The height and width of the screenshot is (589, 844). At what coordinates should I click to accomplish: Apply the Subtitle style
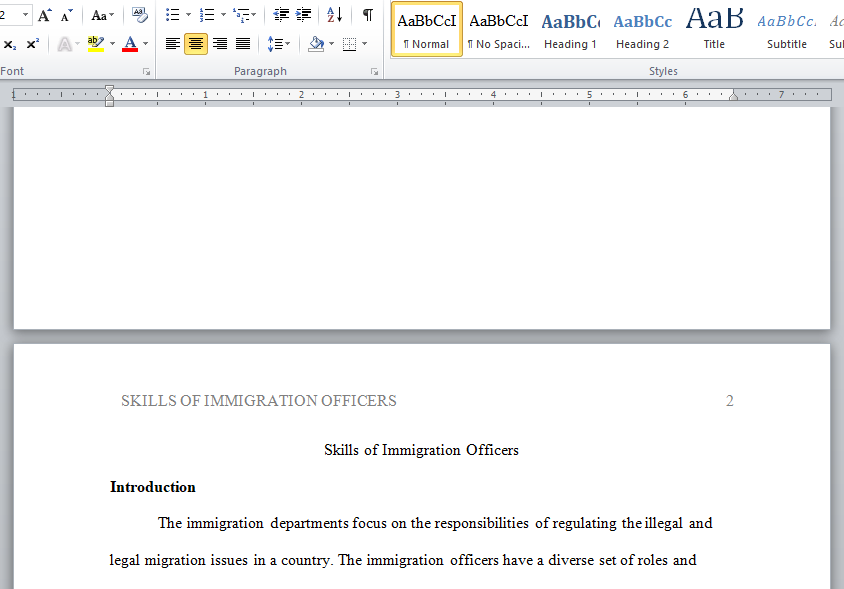point(786,29)
